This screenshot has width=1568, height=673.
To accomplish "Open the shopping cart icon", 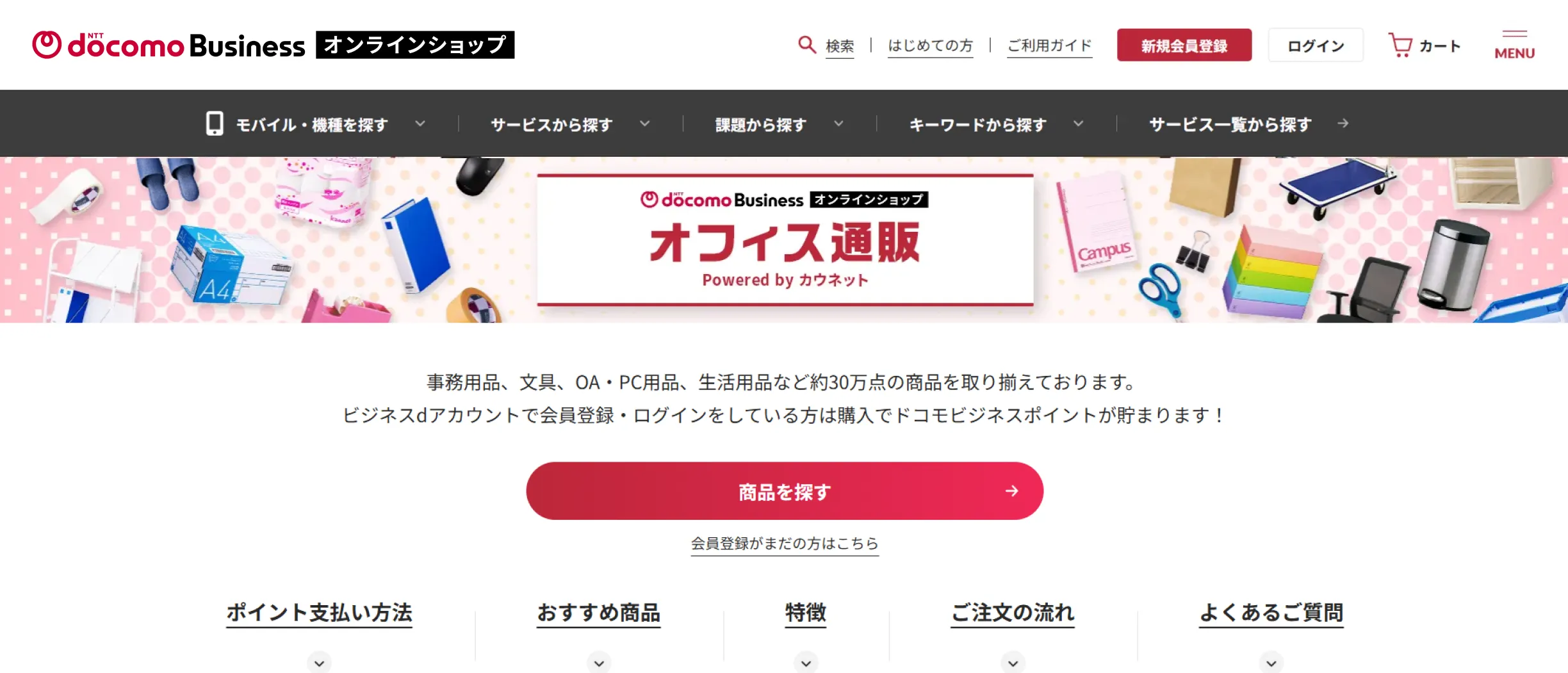I will click(1400, 45).
